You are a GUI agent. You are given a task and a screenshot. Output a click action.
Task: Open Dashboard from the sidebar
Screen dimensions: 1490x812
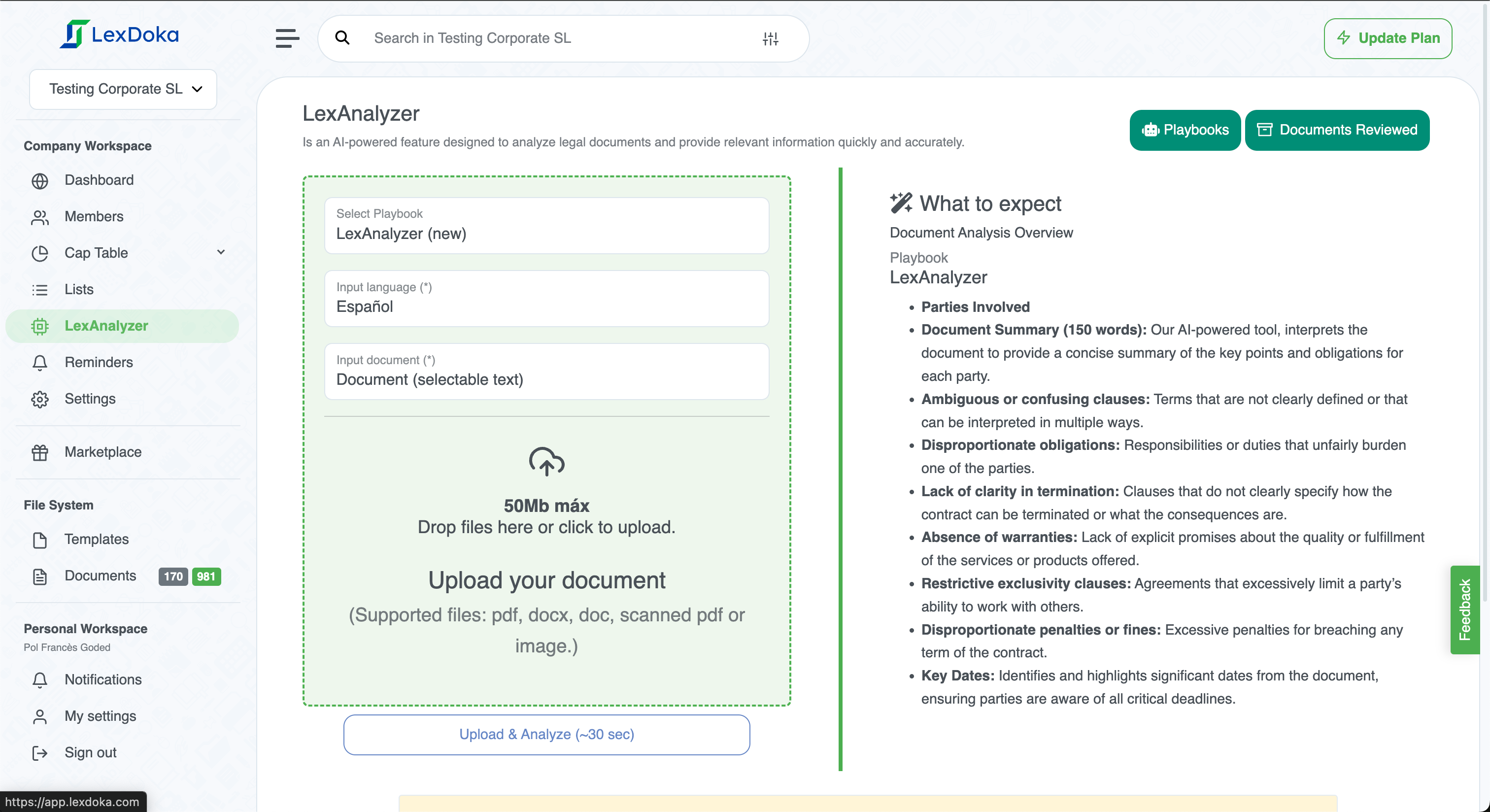click(x=122, y=180)
